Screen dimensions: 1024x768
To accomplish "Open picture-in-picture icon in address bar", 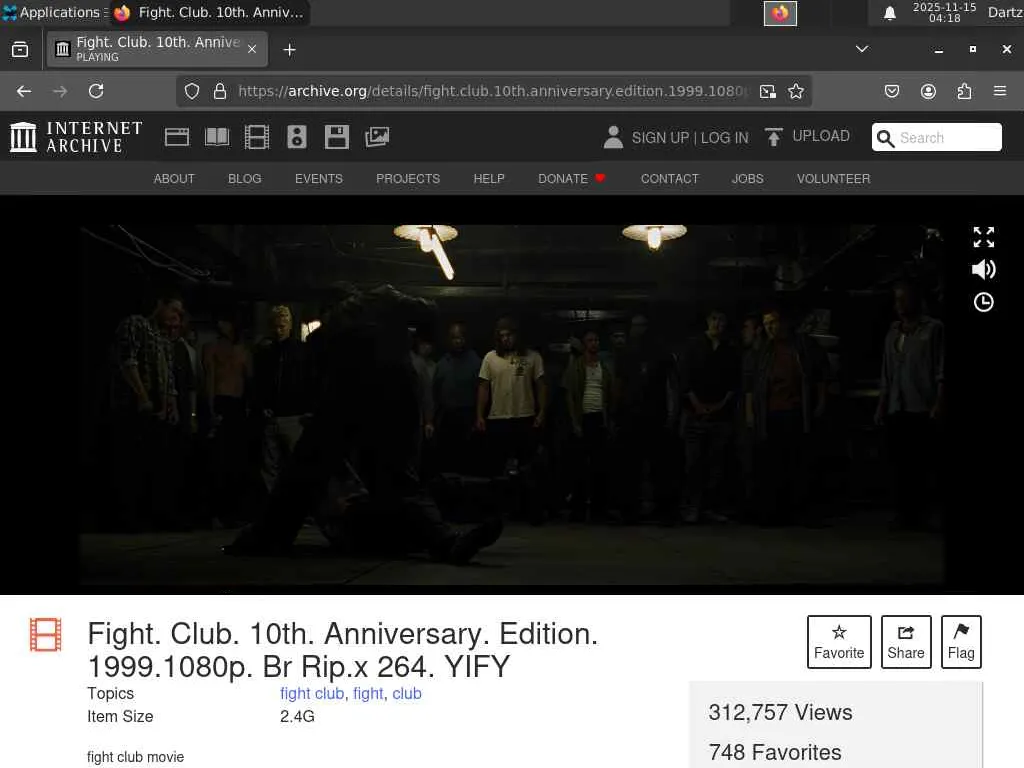I will click(768, 91).
